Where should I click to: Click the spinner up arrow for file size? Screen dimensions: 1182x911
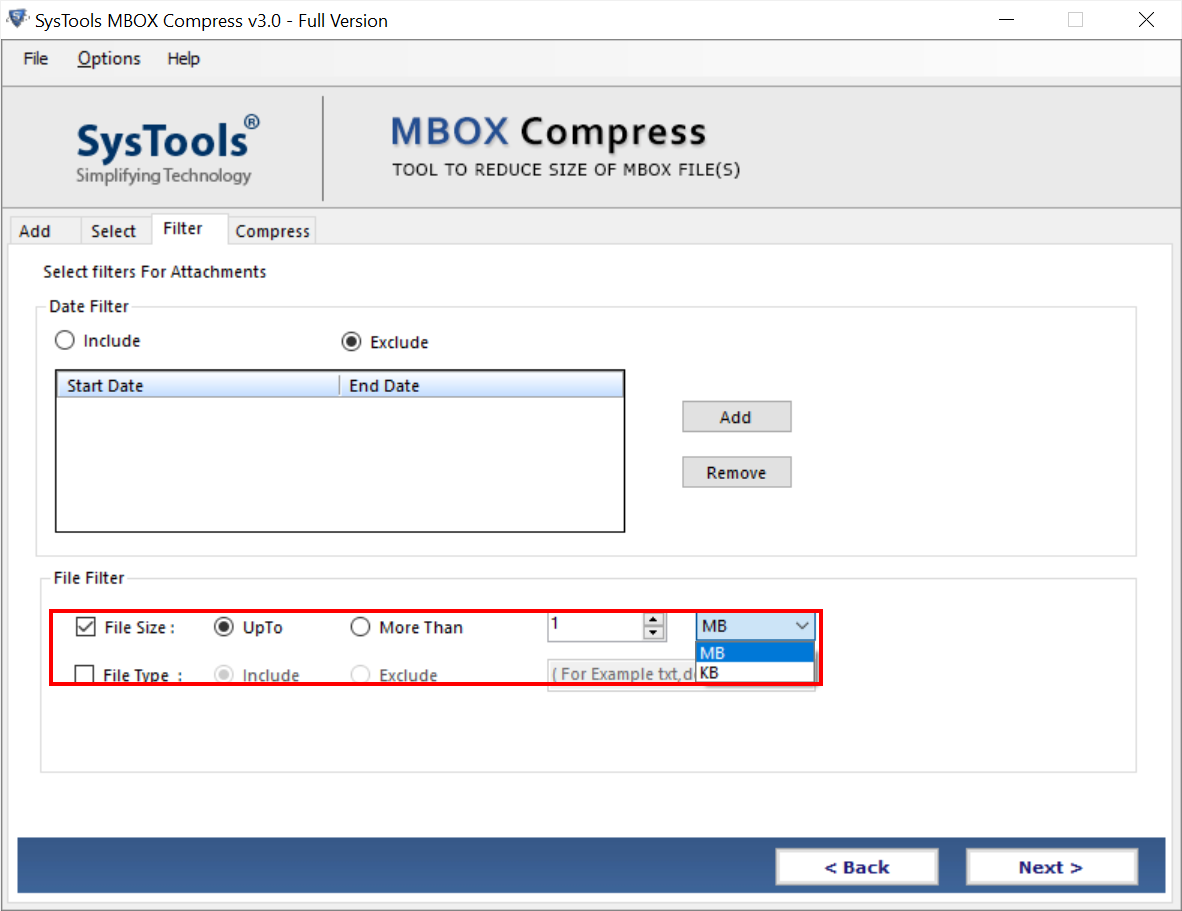[654, 619]
